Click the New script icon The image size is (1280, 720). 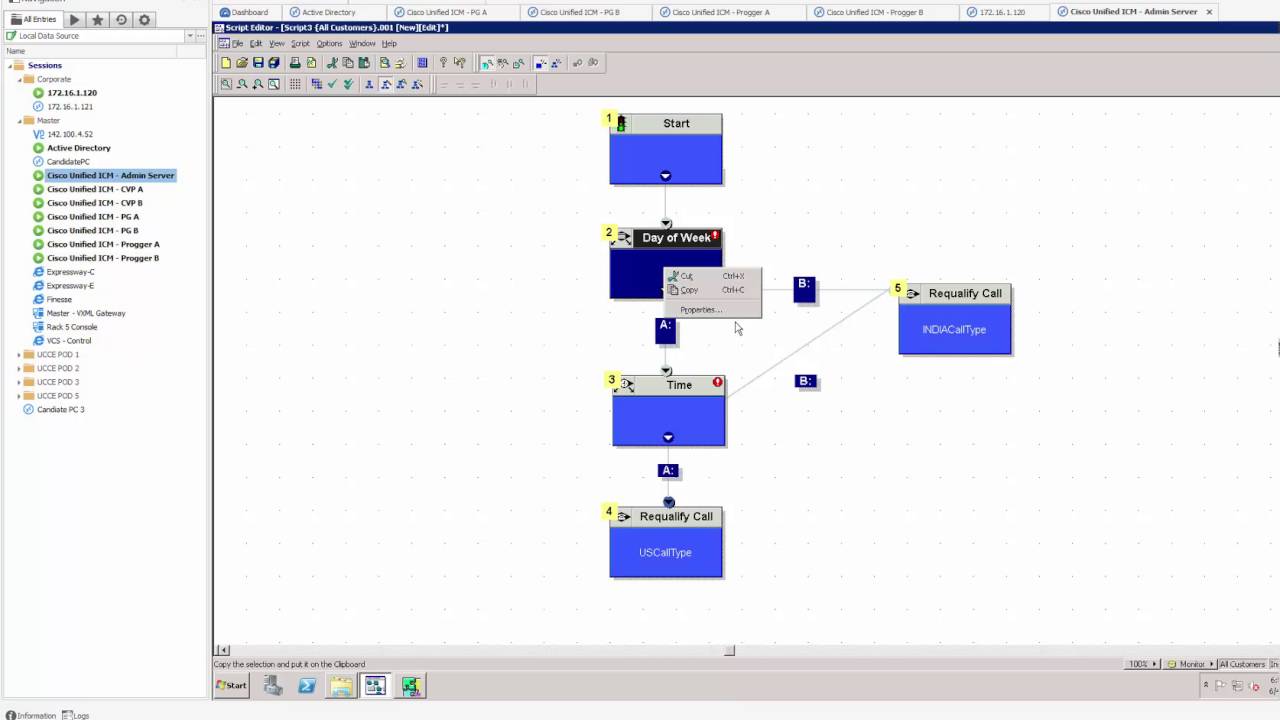[226, 63]
